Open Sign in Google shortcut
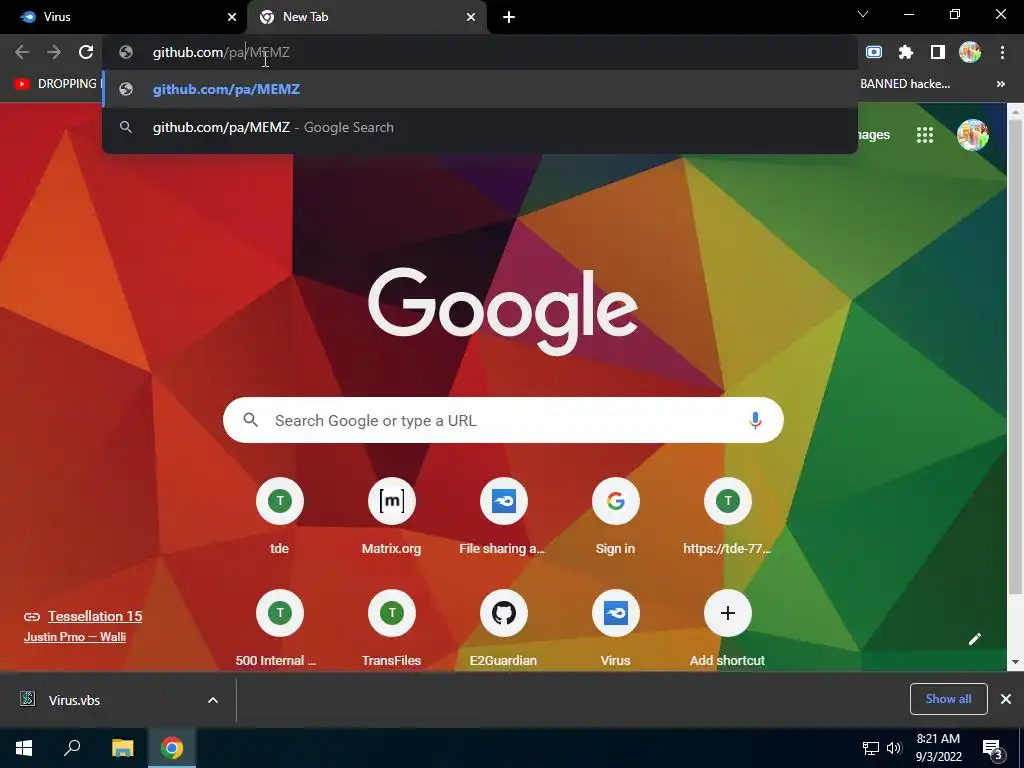1024x768 pixels. pyautogui.click(x=615, y=516)
